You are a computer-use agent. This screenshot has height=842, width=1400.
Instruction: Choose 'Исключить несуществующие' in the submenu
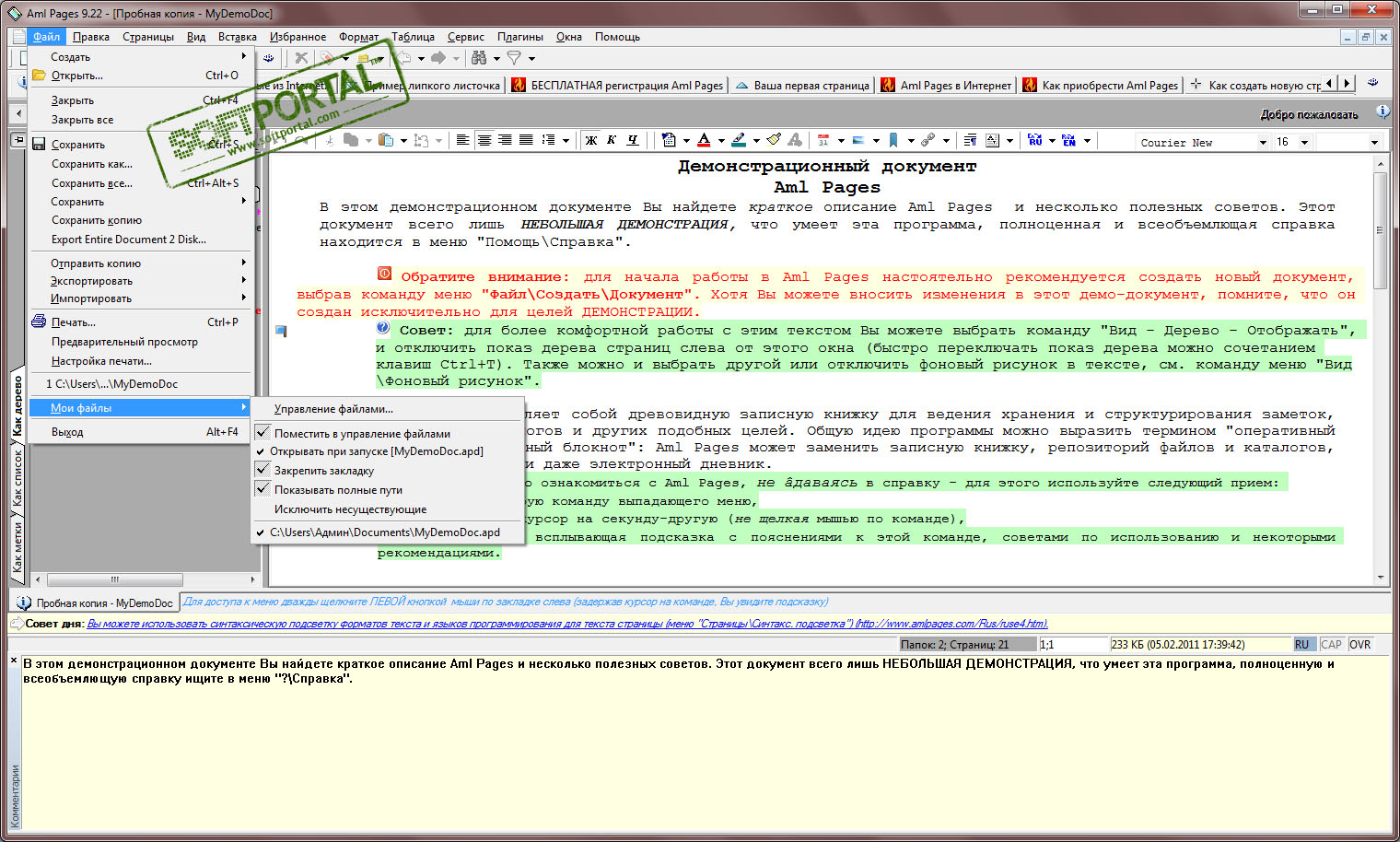point(387,509)
